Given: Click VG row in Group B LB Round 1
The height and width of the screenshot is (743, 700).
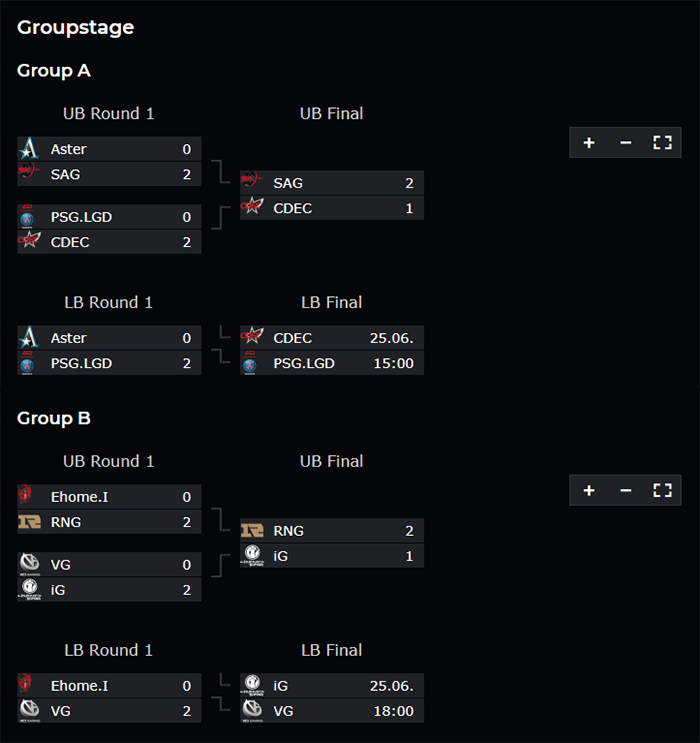Looking at the screenshot, I should (109, 711).
